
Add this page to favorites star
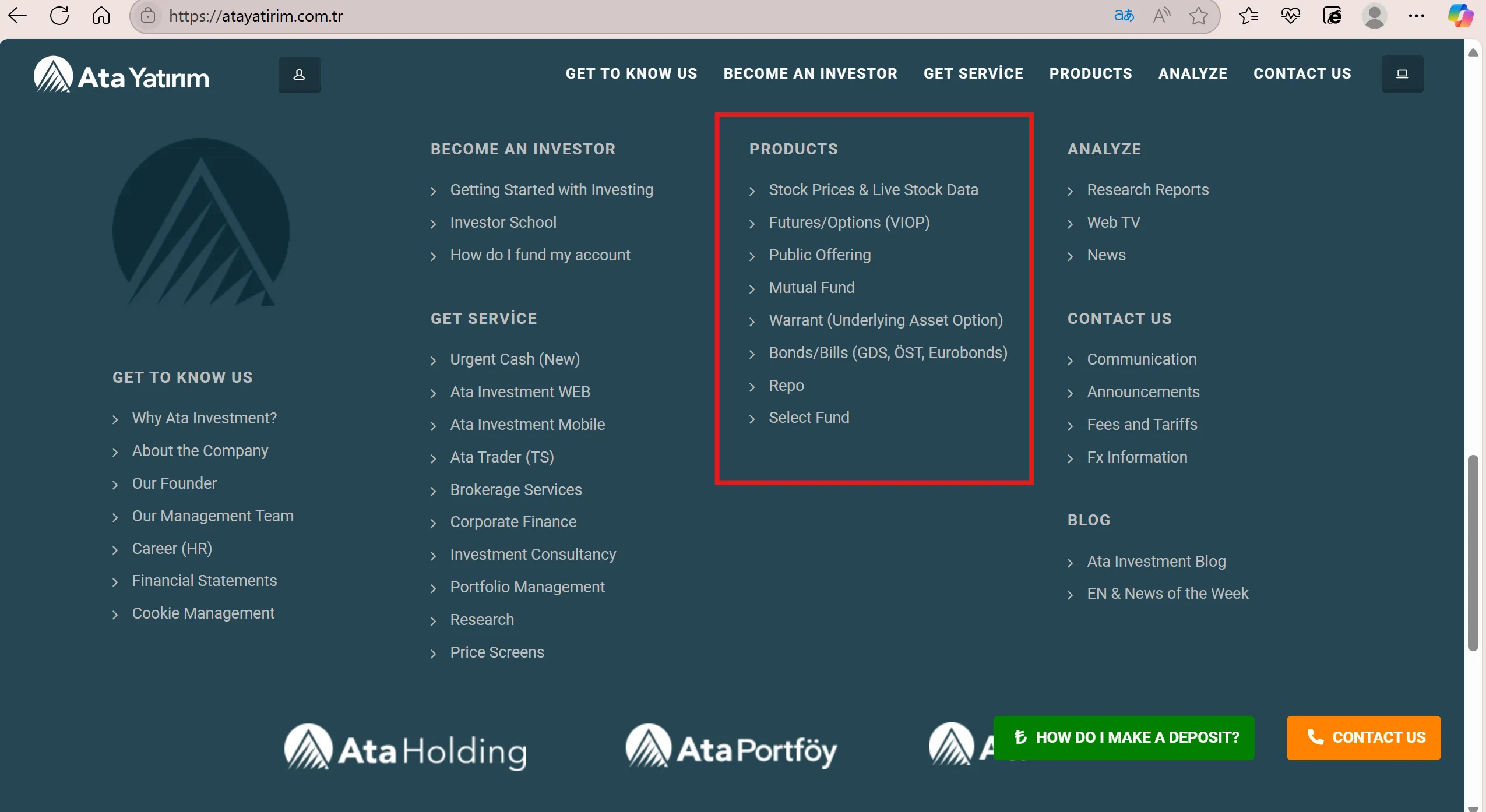[x=1198, y=16]
